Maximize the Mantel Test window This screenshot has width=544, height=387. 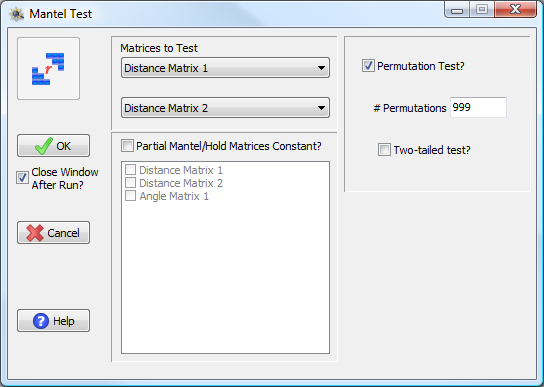(482, 10)
